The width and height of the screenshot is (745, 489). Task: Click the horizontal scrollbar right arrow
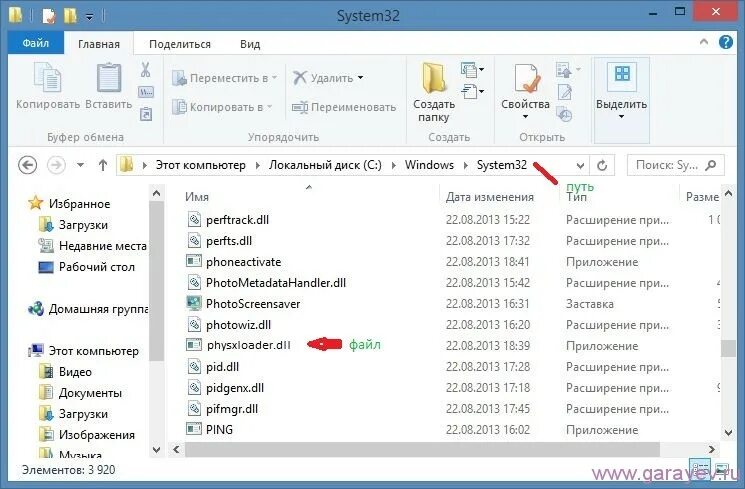click(711, 449)
